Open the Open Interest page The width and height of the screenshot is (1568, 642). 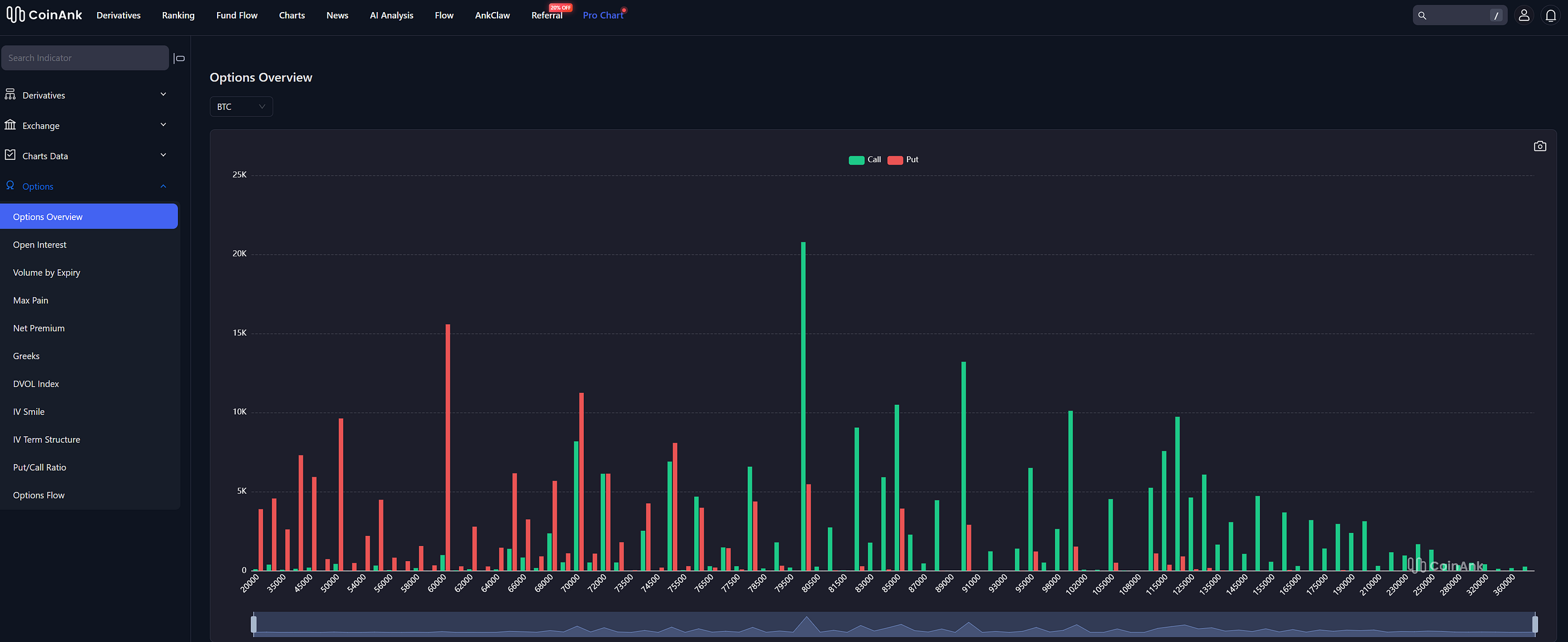[89, 245]
